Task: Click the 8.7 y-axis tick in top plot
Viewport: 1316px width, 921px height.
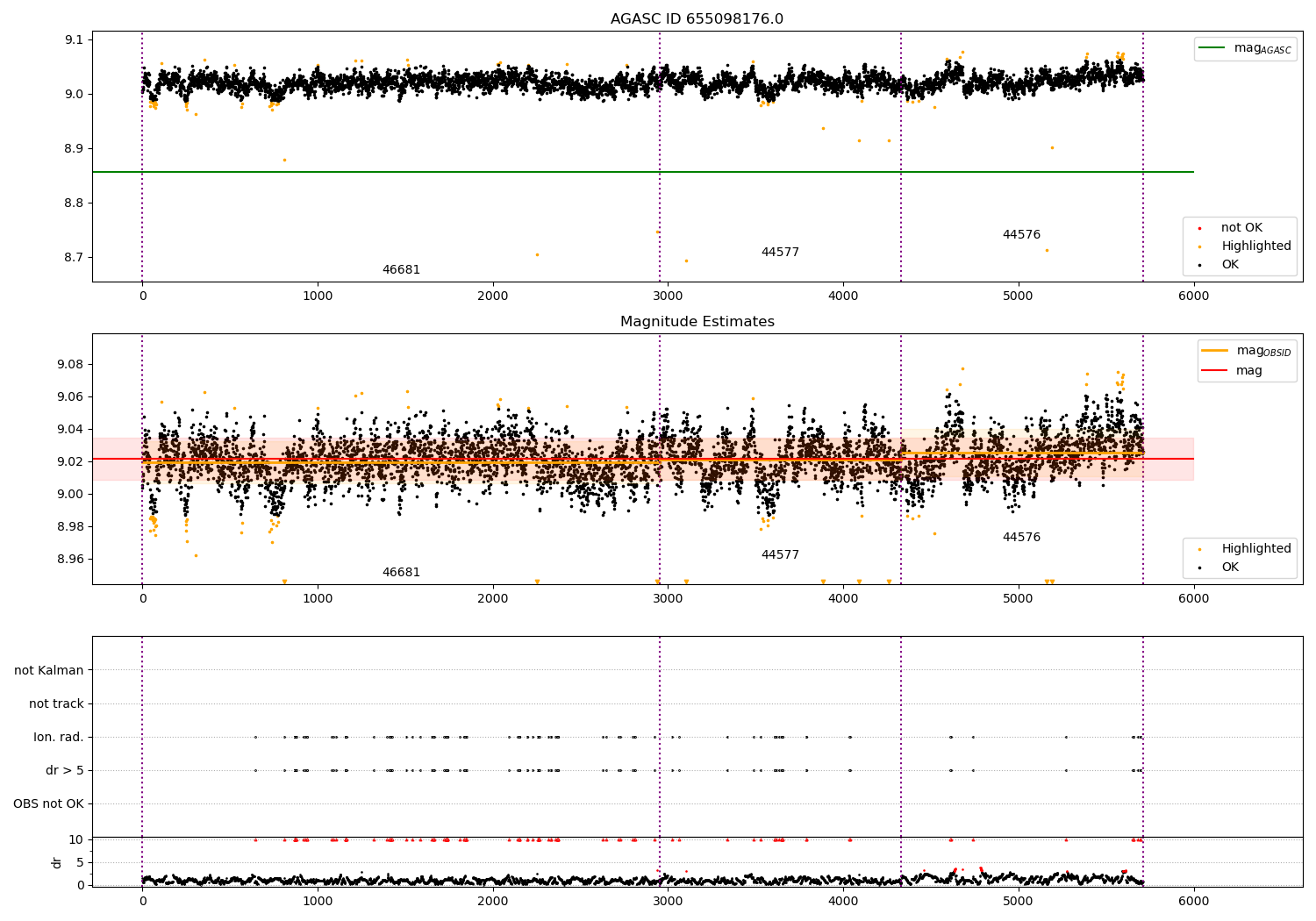Action: tap(73, 258)
